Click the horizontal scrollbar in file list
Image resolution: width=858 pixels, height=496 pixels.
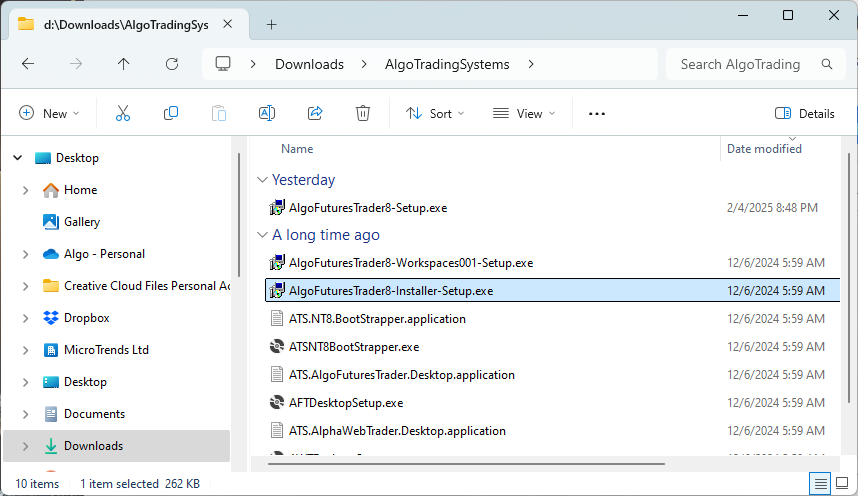coord(466,464)
